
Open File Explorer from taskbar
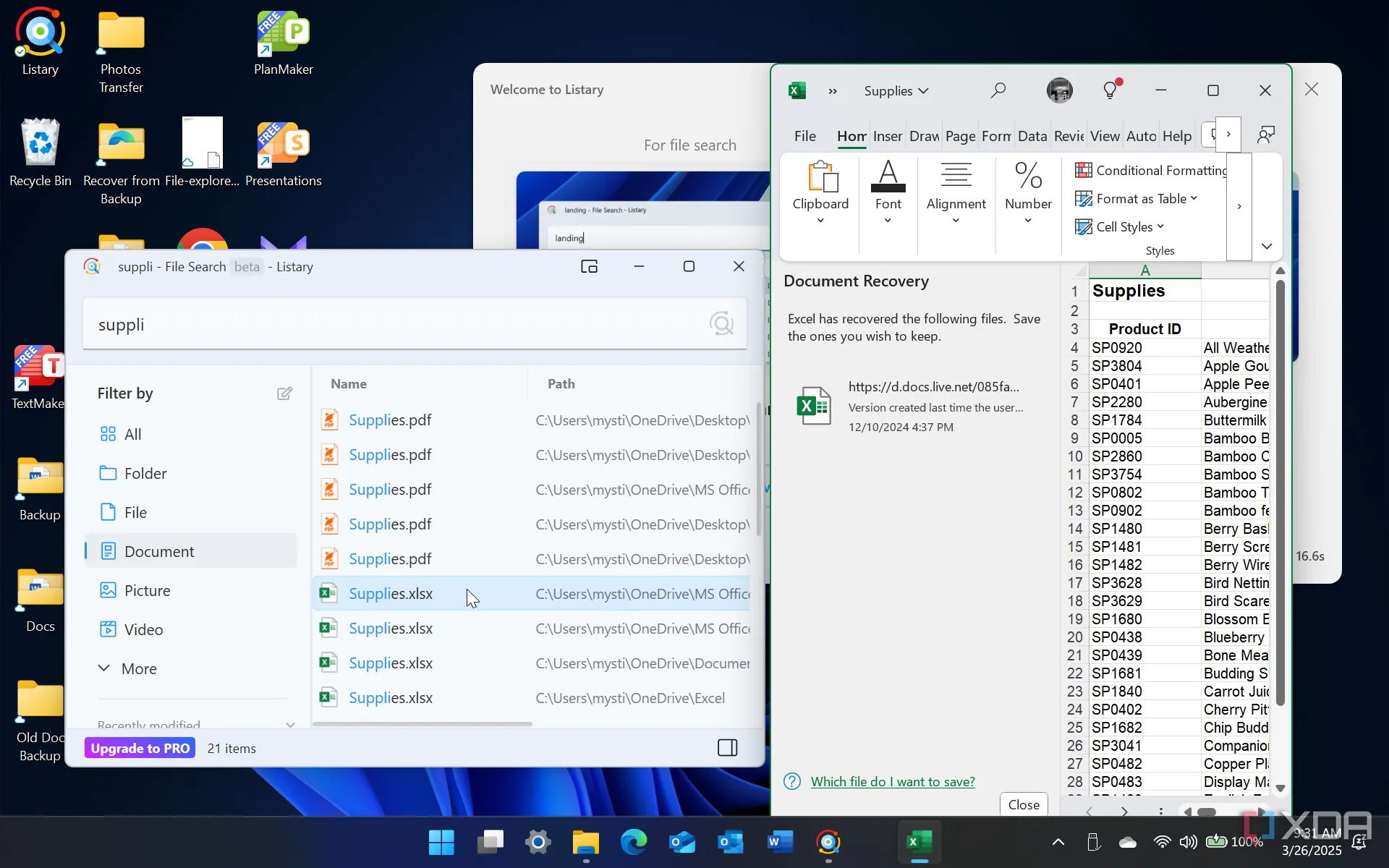click(x=586, y=842)
